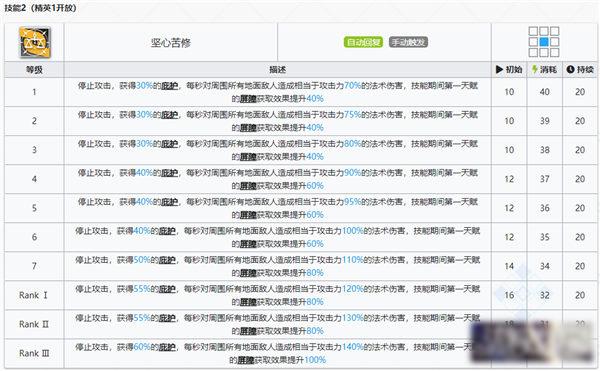Click the 等级 column header
This screenshot has width=600, height=371.
pos(34,70)
